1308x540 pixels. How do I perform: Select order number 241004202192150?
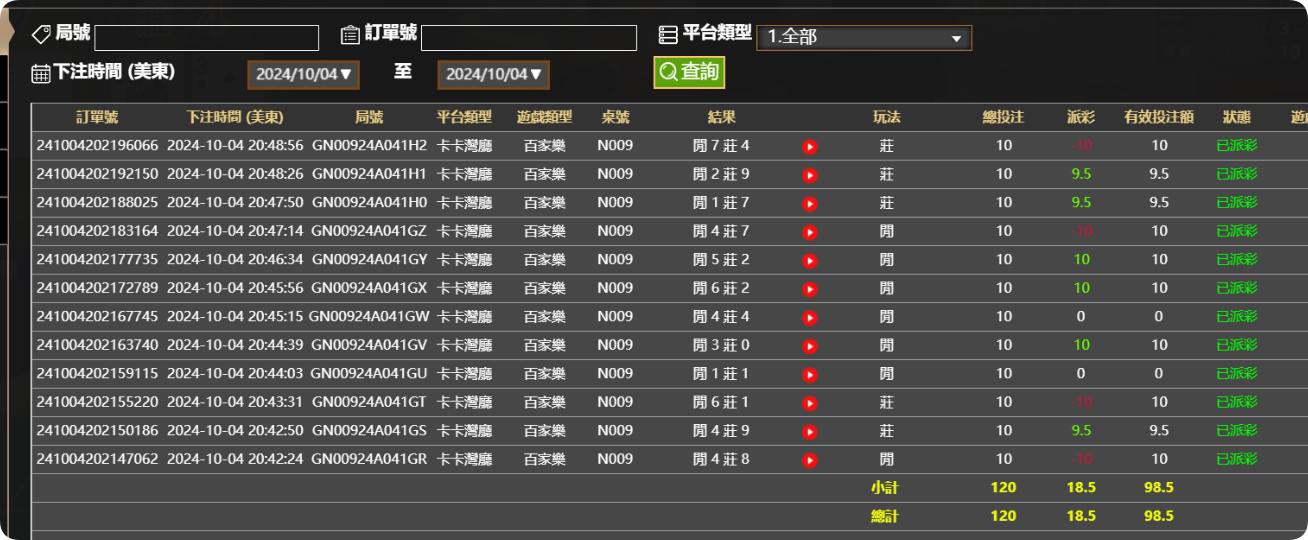97,174
